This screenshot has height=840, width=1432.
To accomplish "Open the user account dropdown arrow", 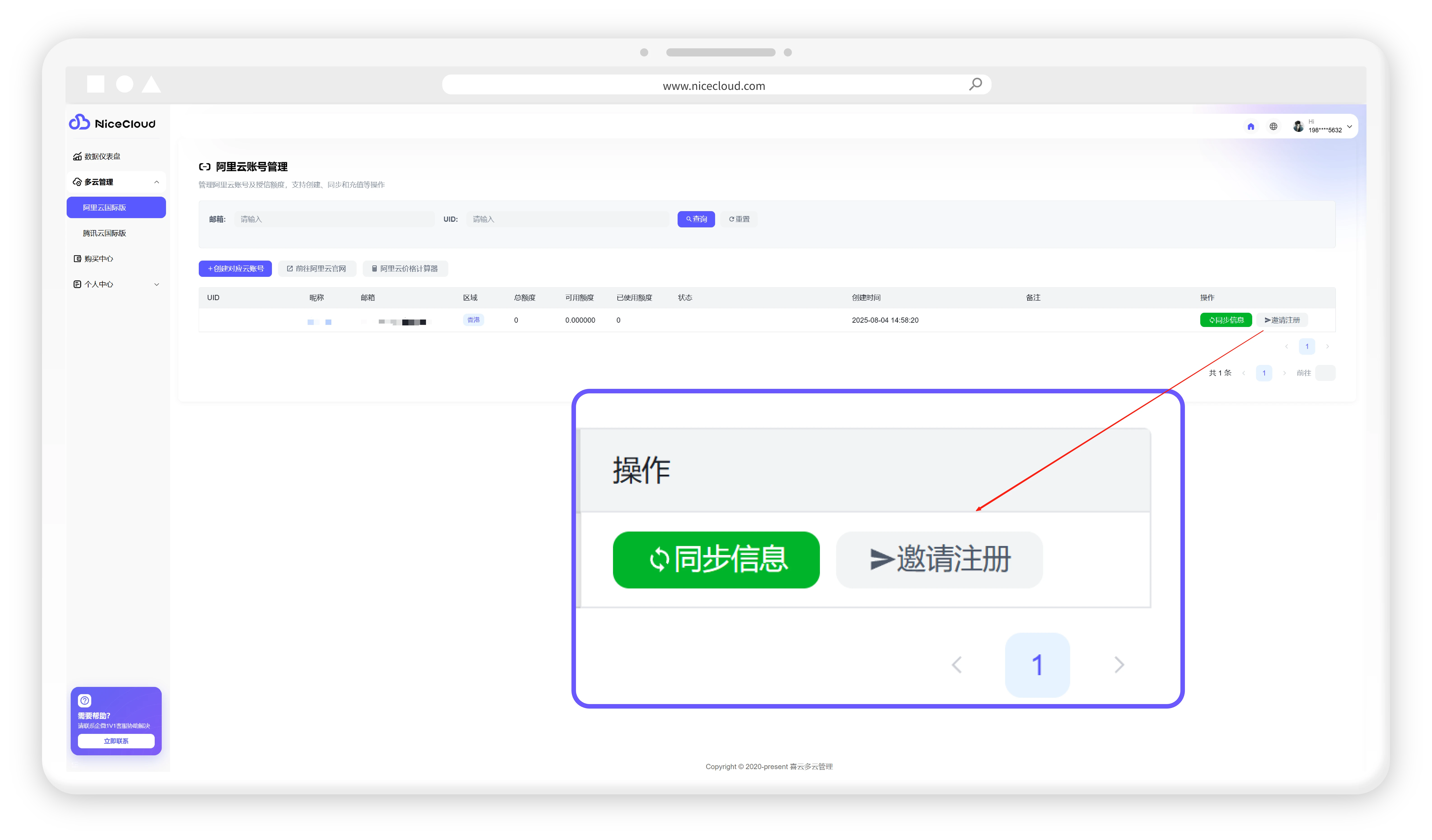I will [x=1349, y=127].
